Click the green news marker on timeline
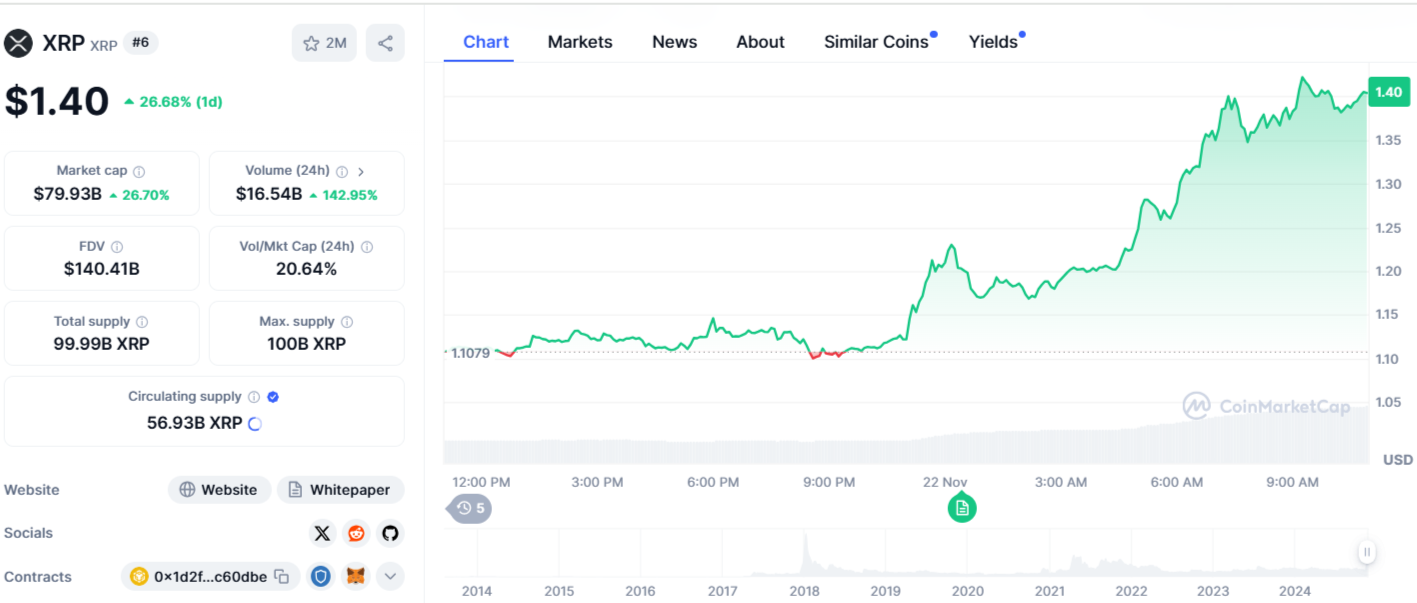The image size is (1417, 603). (x=962, y=508)
